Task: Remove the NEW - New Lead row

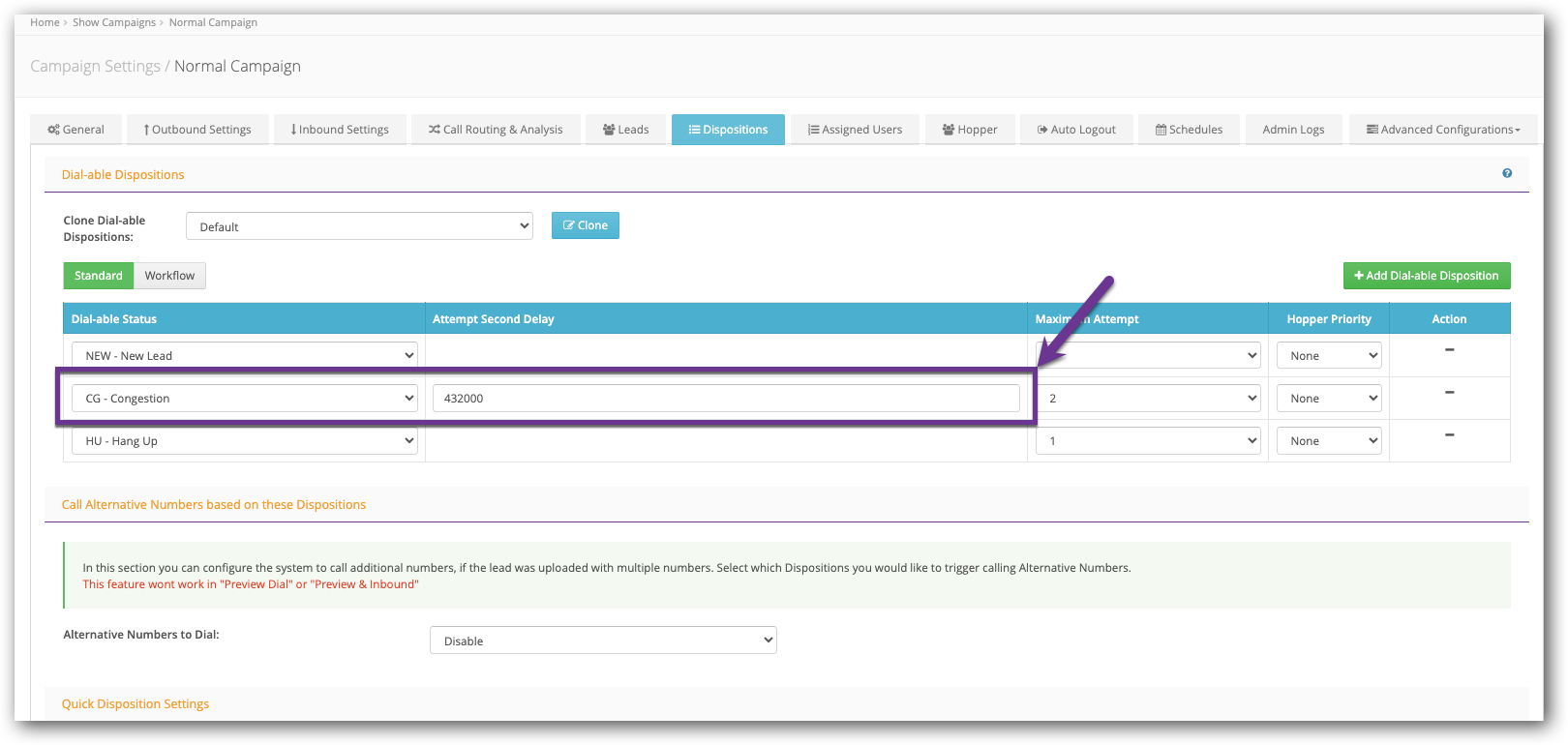Action: click(x=1449, y=350)
